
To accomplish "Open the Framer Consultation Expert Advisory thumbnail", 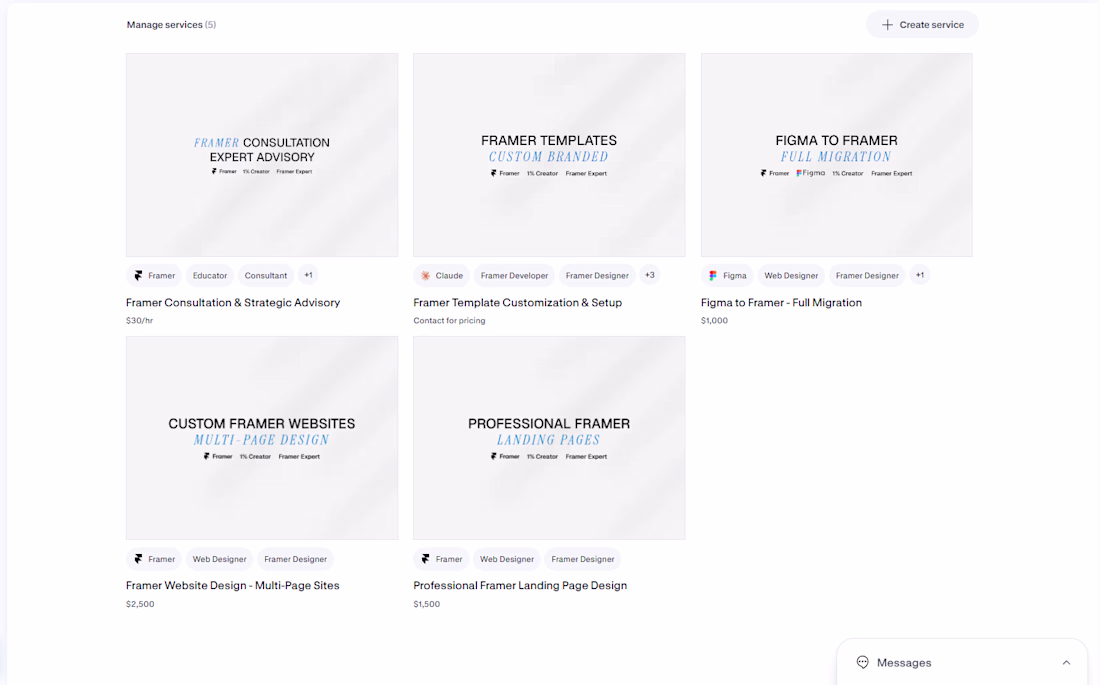I will [x=262, y=155].
